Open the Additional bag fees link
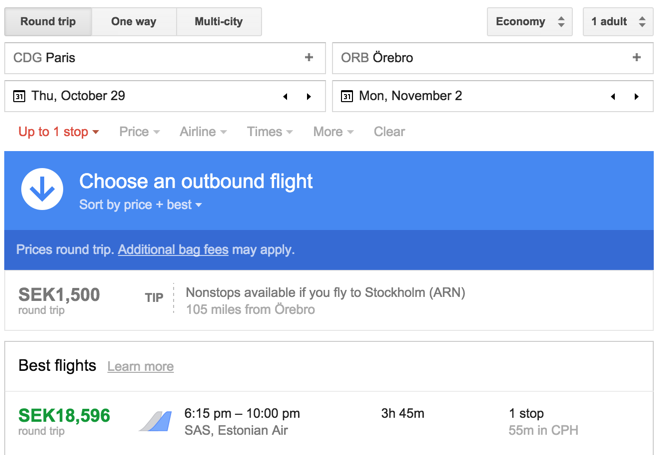660x455 pixels. point(173,250)
